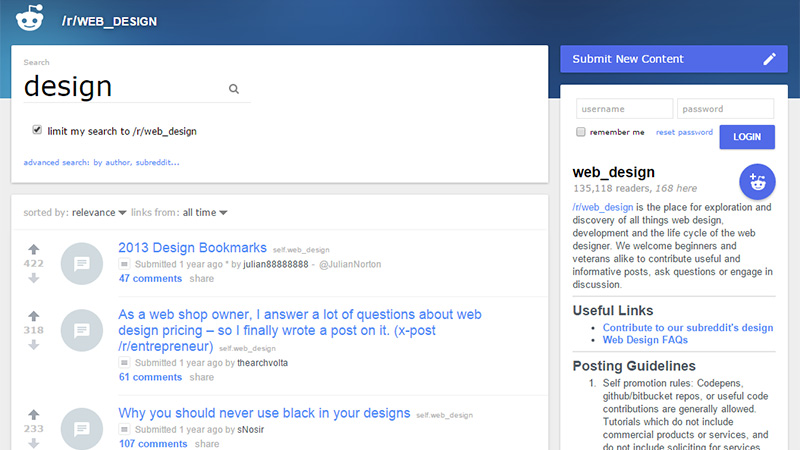This screenshot has width=800, height=450.
Task: Open user thearchvolta's profile
Action: 262,363
